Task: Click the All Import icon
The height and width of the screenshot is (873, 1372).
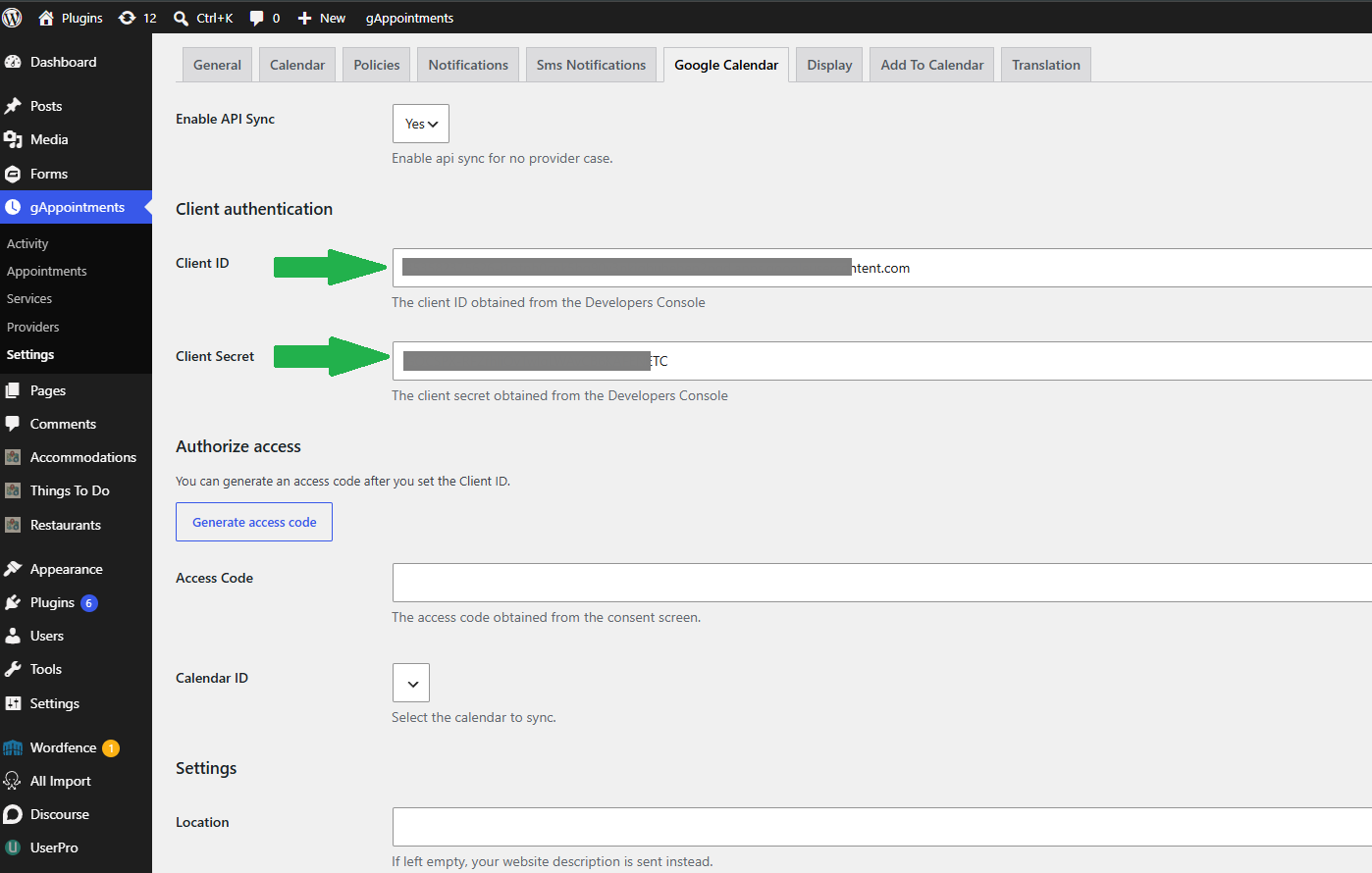Action: point(13,781)
